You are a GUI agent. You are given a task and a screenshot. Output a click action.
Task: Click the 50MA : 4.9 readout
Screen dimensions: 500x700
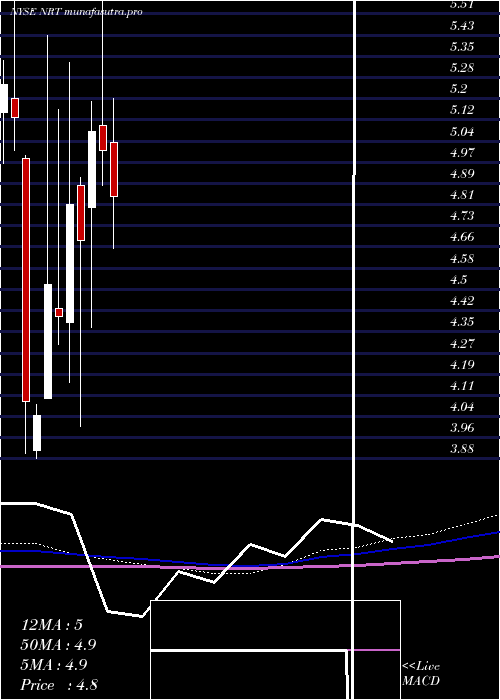58,645
